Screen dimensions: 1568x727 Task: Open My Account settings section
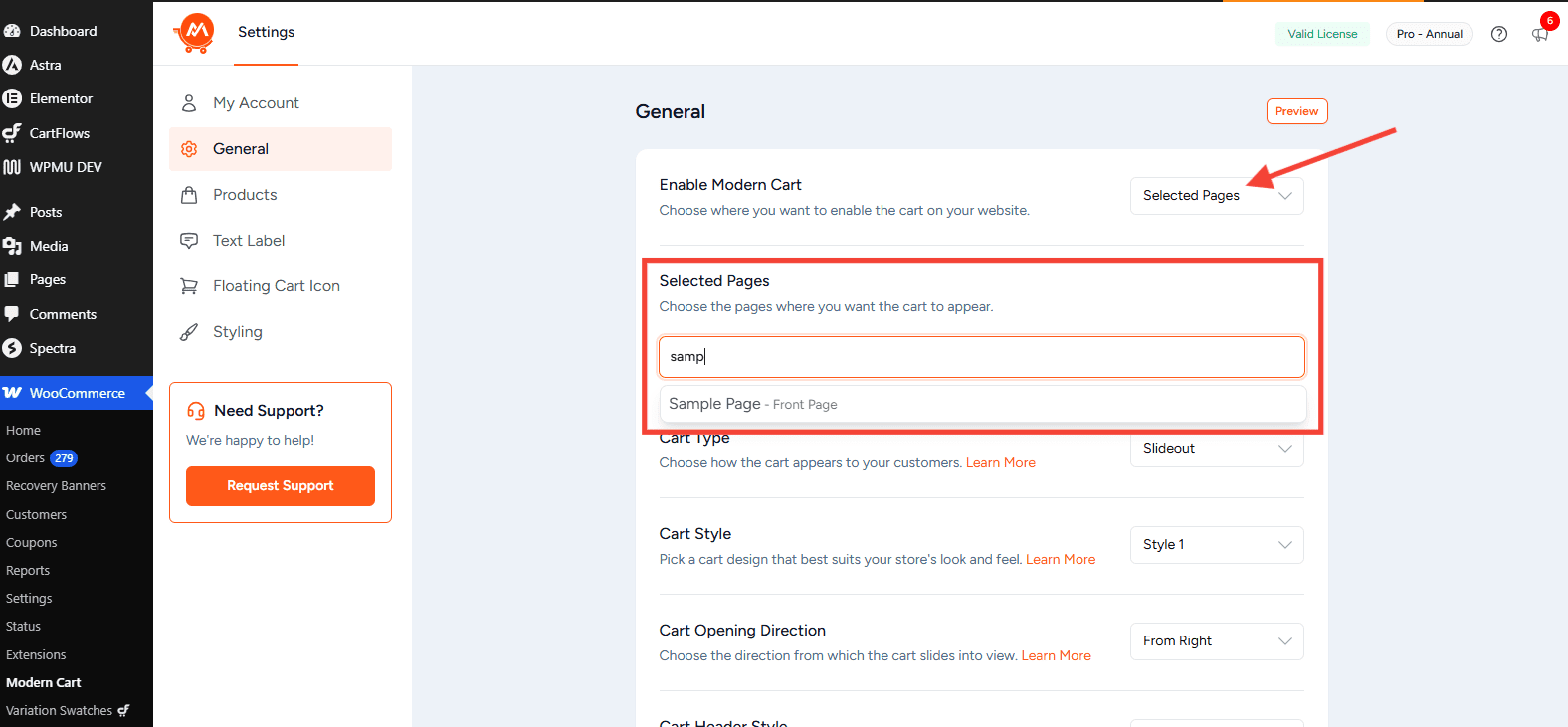[x=281, y=103]
